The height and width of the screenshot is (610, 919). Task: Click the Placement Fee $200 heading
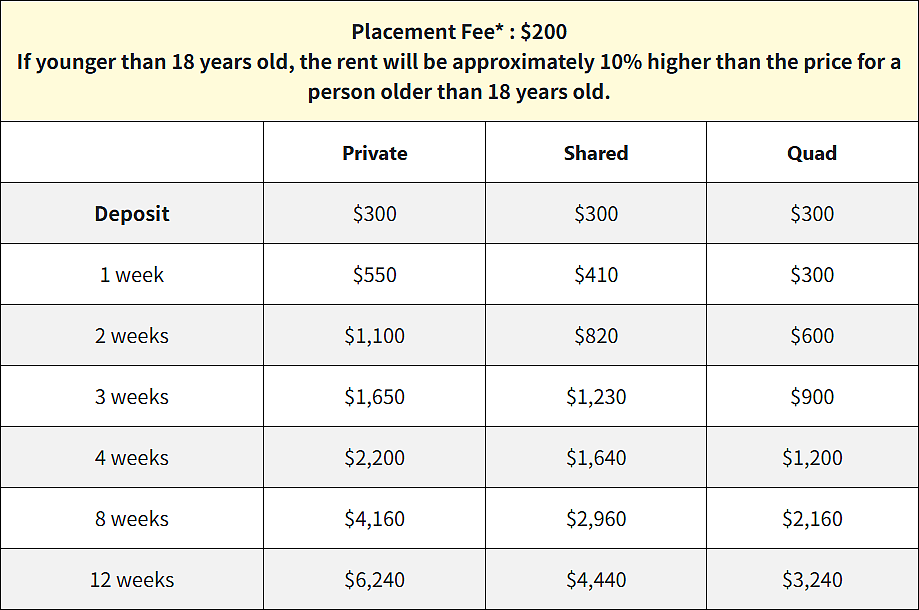(459, 32)
